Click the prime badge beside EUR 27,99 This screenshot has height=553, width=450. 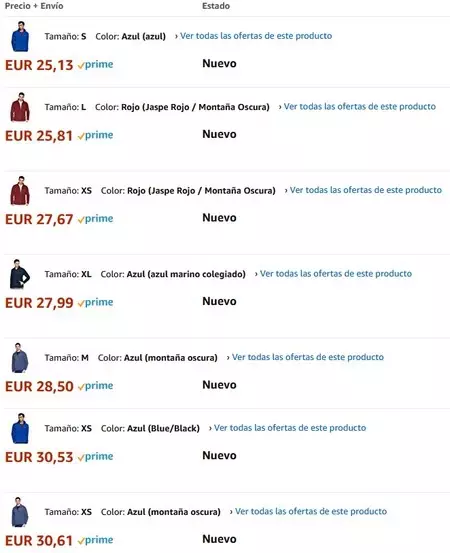[96, 302]
